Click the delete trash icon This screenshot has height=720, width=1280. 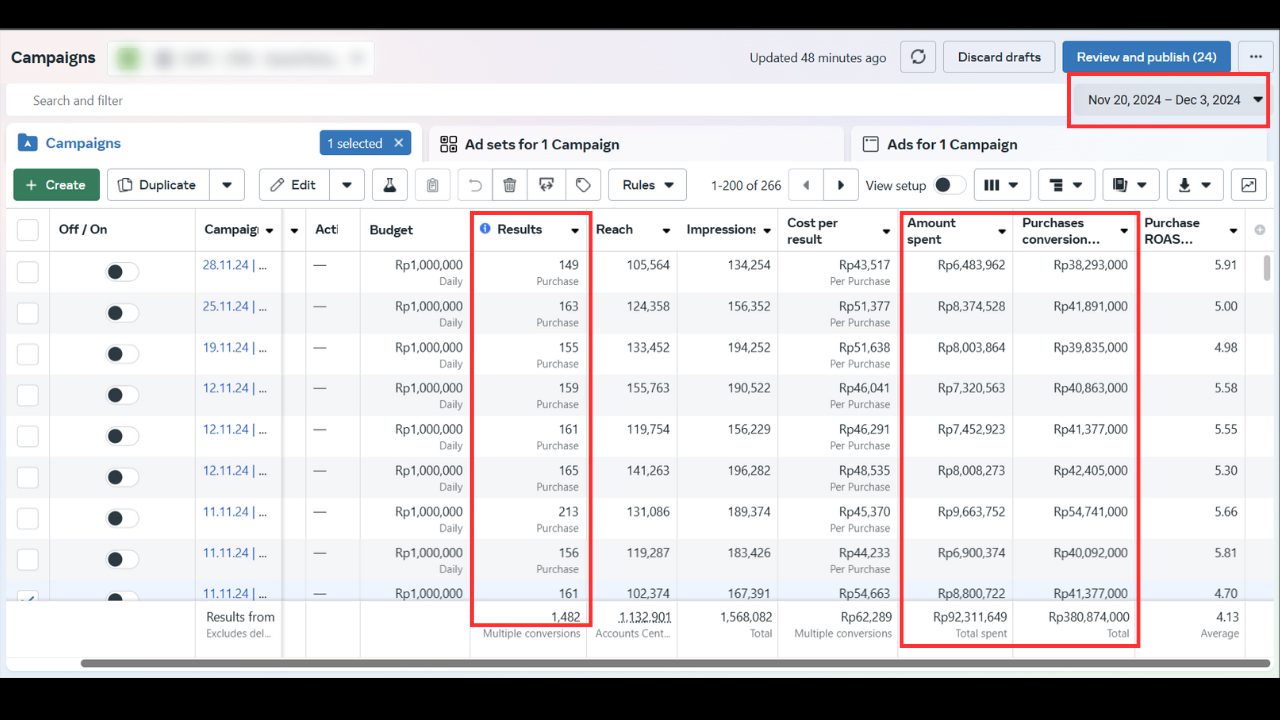click(509, 185)
